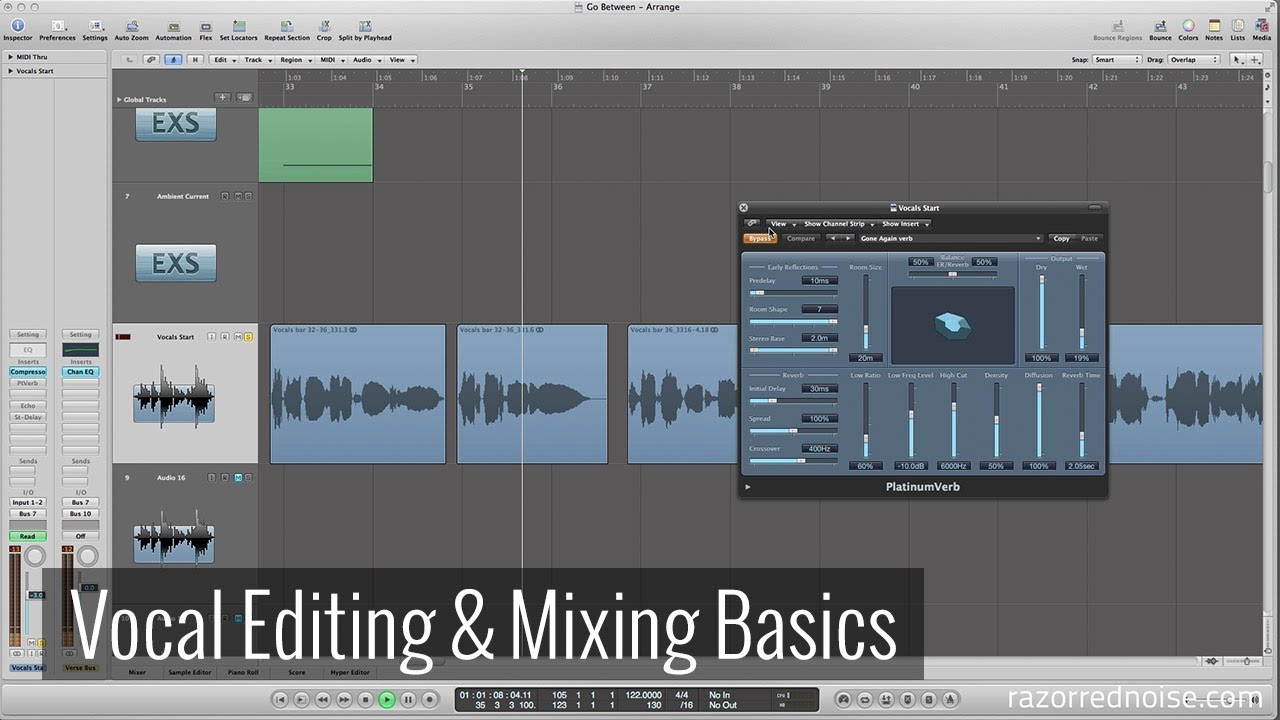Open Show Insert dropdown
The width and height of the screenshot is (1280, 720).
point(904,224)
